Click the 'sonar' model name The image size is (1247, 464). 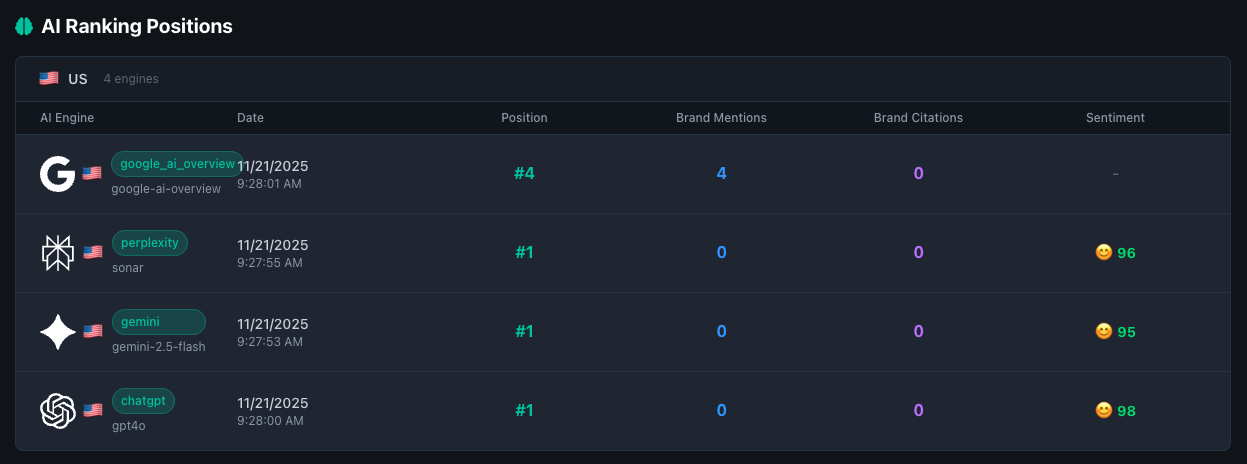(x=128, y=268)
